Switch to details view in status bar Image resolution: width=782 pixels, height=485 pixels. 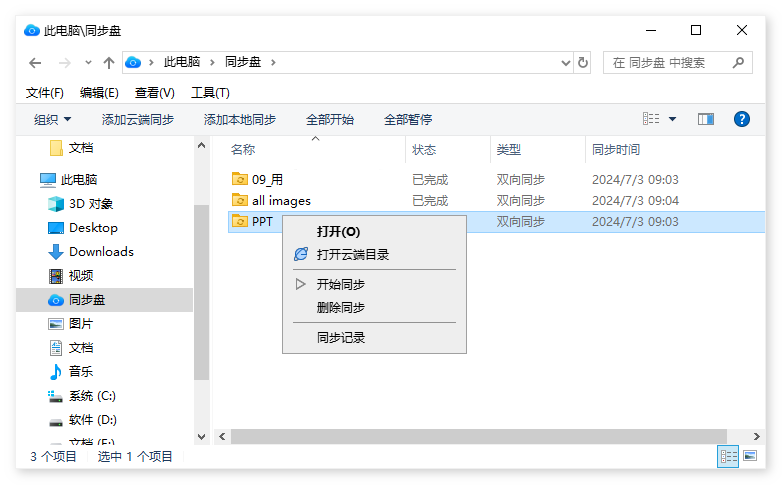[x=728, y=456]
